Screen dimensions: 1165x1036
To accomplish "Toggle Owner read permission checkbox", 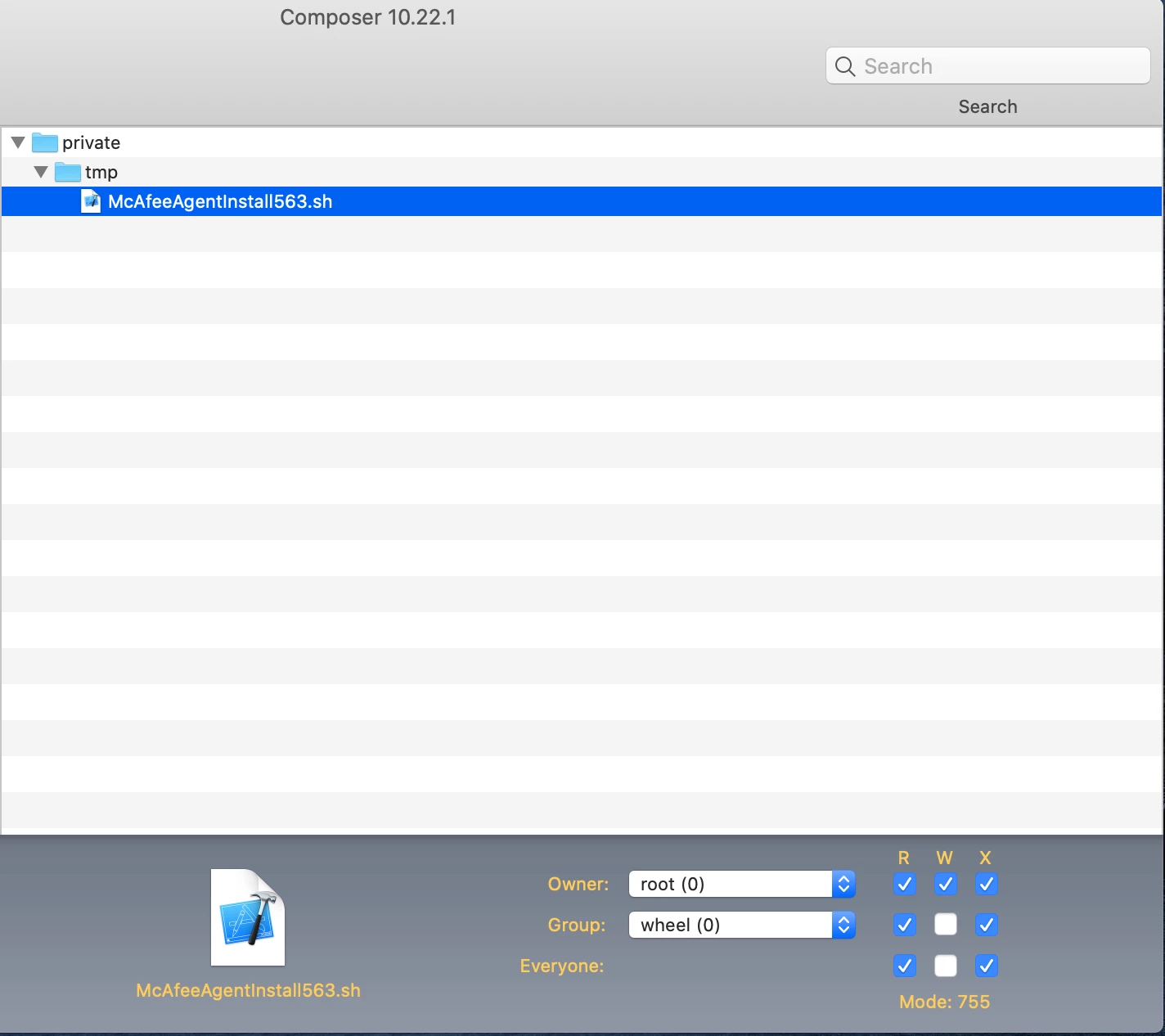I will [904, 884].
